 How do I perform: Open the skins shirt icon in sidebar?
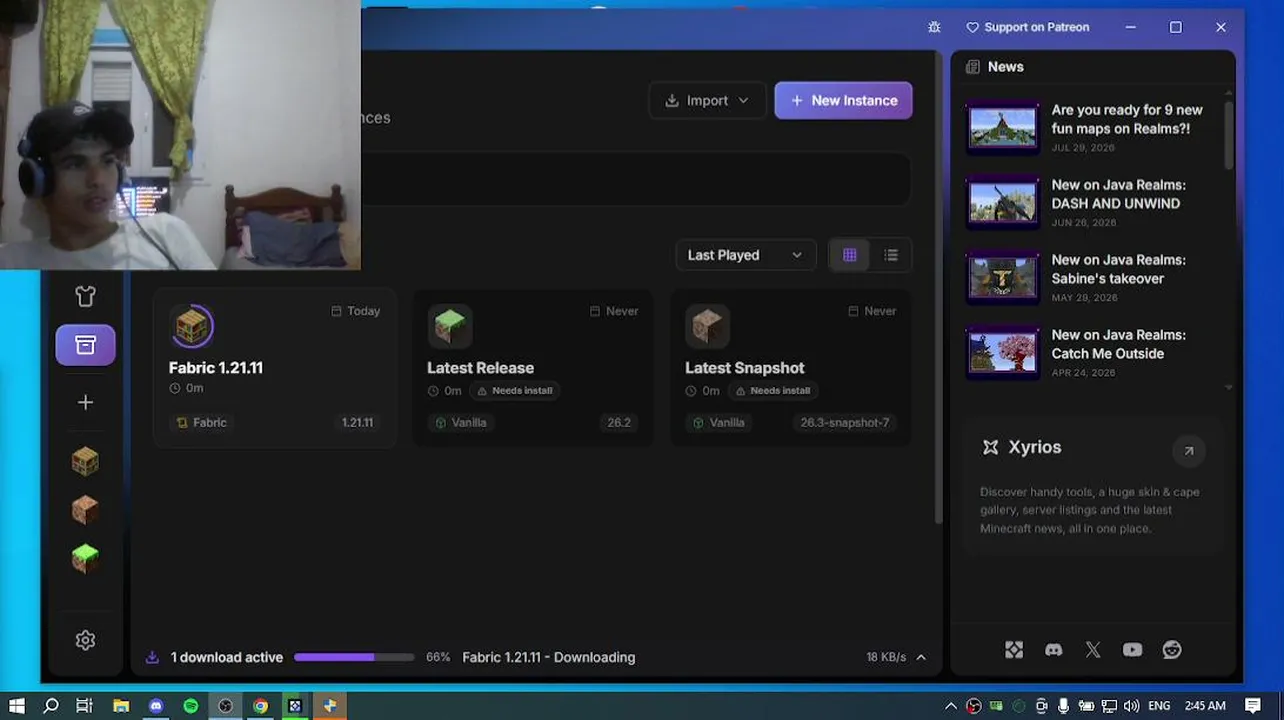pos(85,296)
